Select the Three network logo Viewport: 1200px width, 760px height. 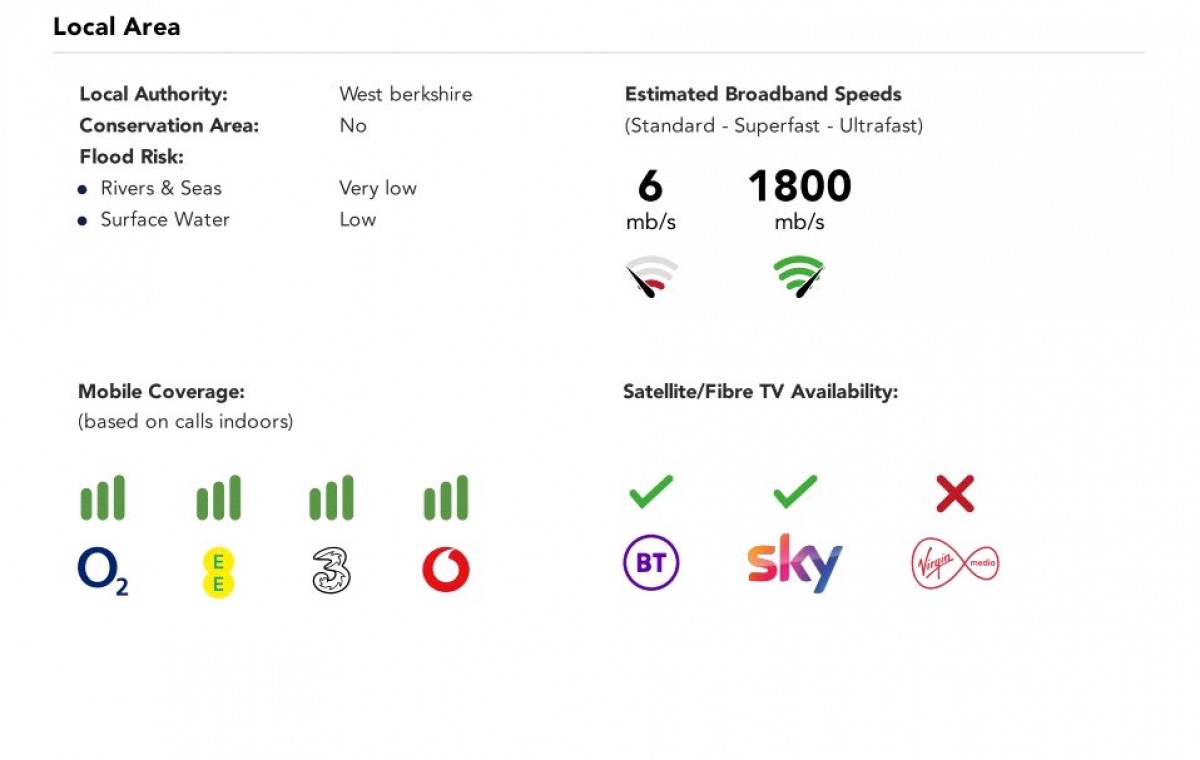(331, 571)
